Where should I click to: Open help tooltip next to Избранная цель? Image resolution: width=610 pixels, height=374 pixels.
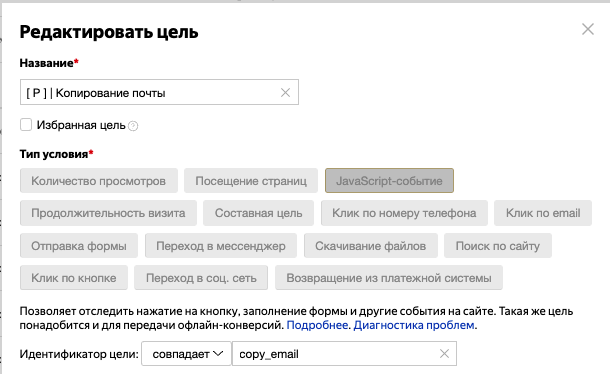[x=133, y=126]
